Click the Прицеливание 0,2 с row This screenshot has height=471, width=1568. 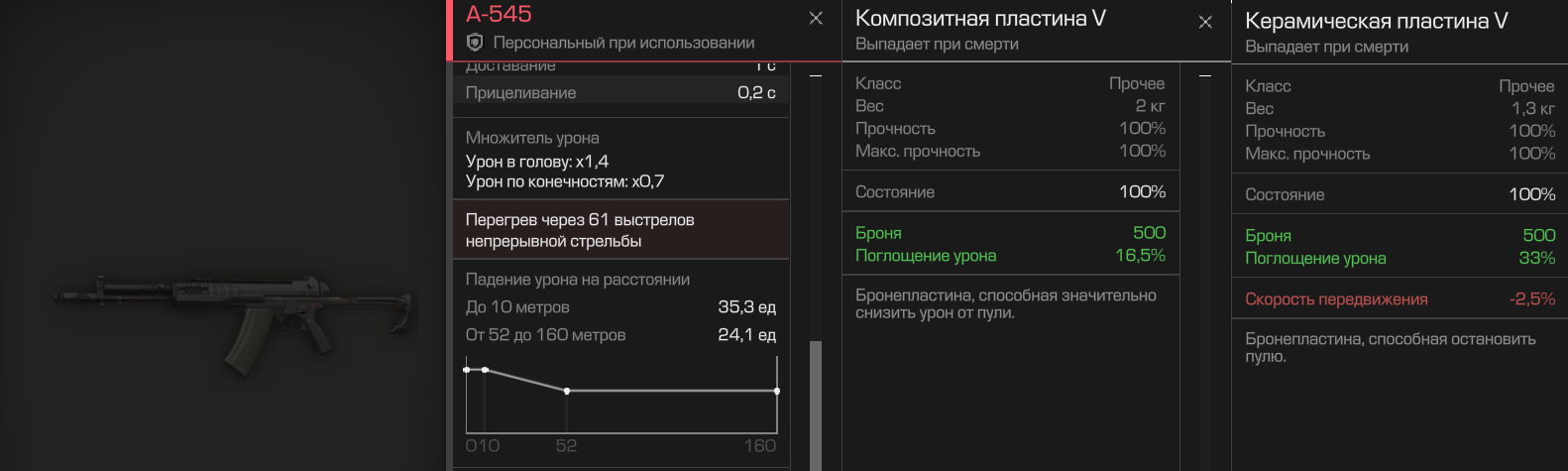pyautogui.click(x=620, y=92)
